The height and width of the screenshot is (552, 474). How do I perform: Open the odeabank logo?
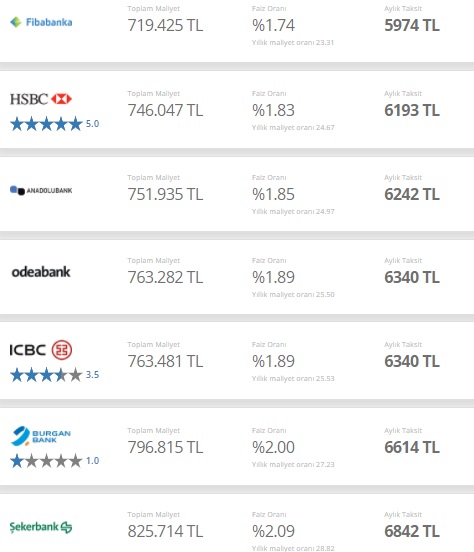point(41,272)
